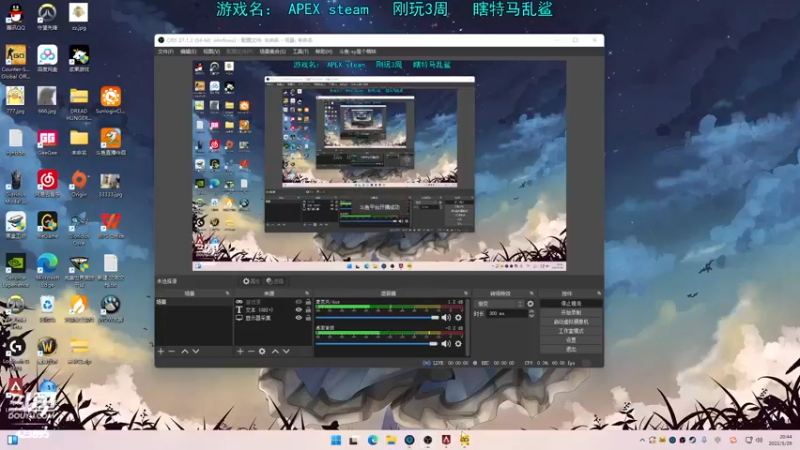Open the Recycle Bin on the desktop
The height and width of the screenshot is (450, 800).
(x=47, y=309)
